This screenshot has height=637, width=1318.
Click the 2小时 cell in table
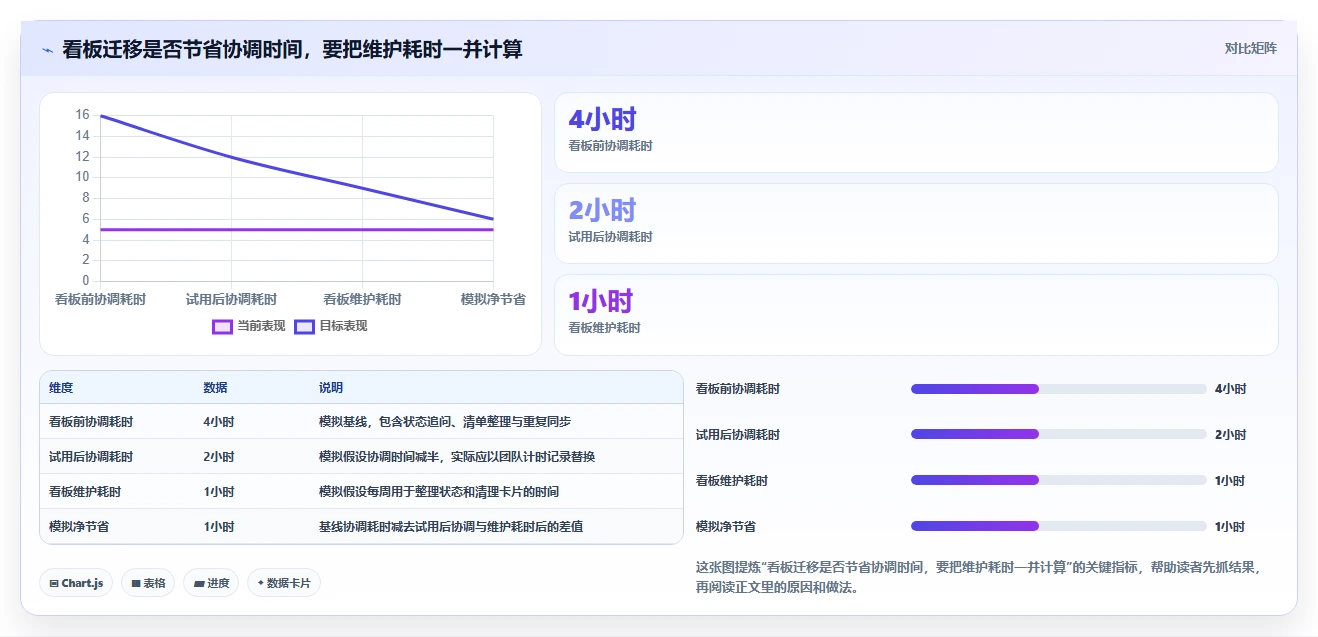pyautogui.click(x=219, y=457)
